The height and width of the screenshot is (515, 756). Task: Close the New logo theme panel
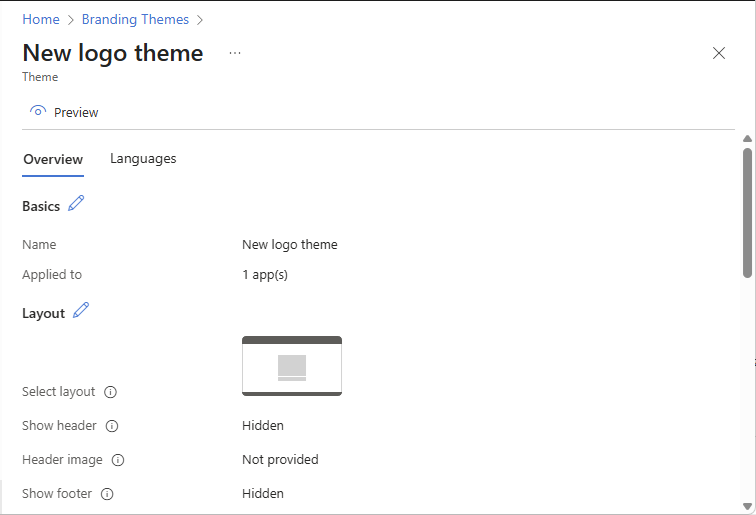[x=719, y=53]
